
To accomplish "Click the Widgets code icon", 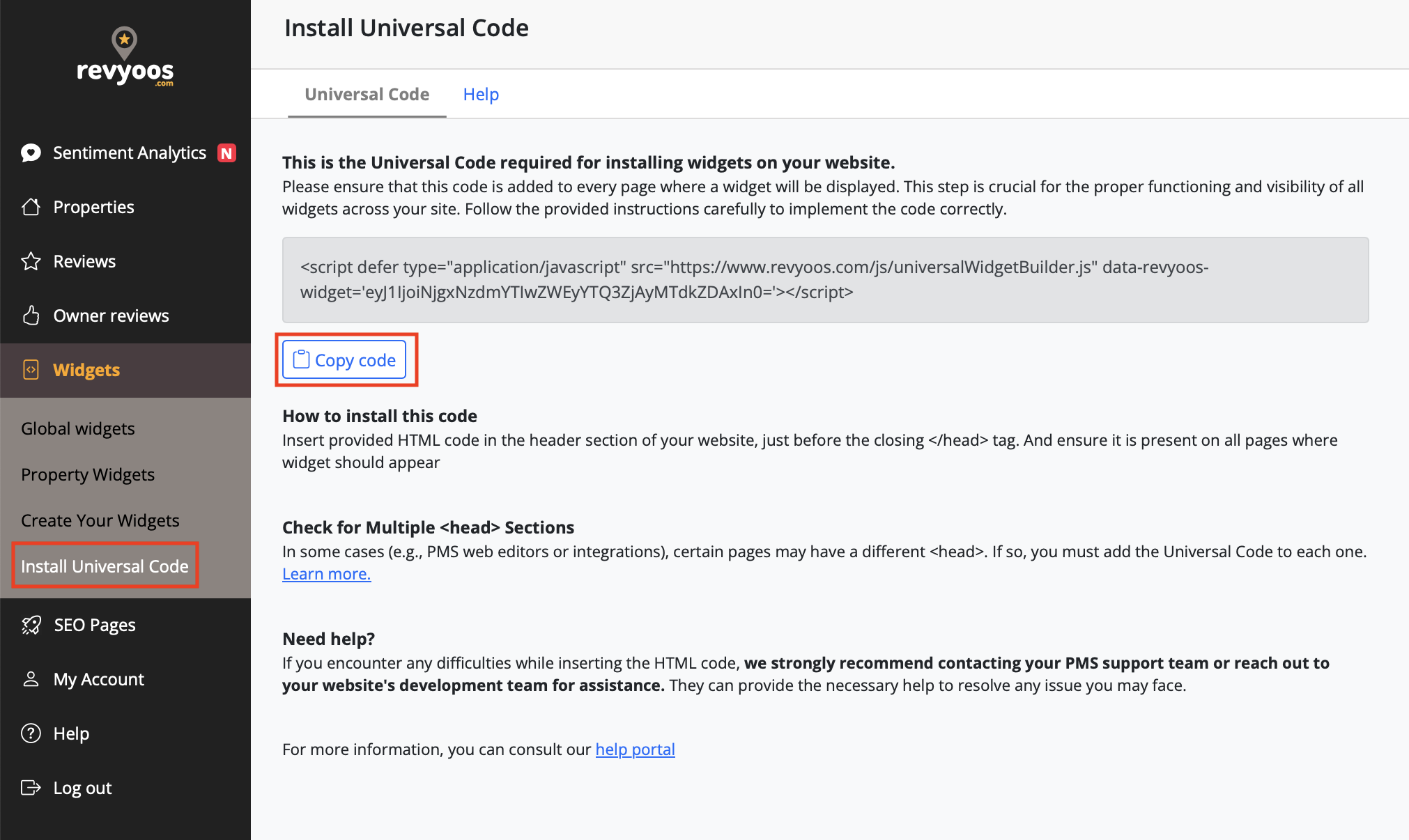I will click(x=31, y=370).
